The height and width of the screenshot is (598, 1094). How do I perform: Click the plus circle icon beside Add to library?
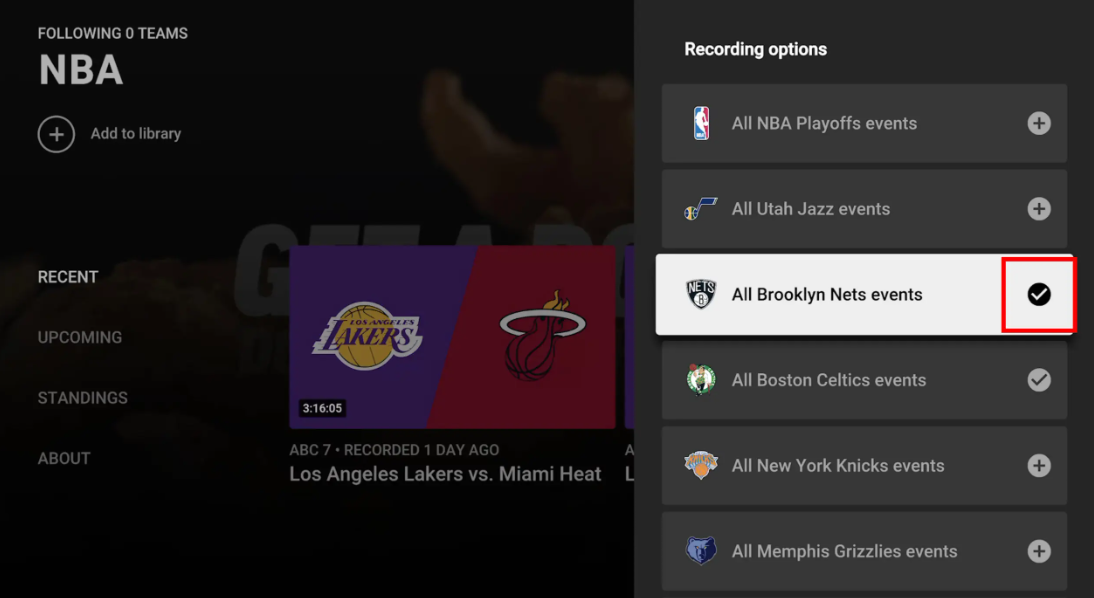click(57, 134)
